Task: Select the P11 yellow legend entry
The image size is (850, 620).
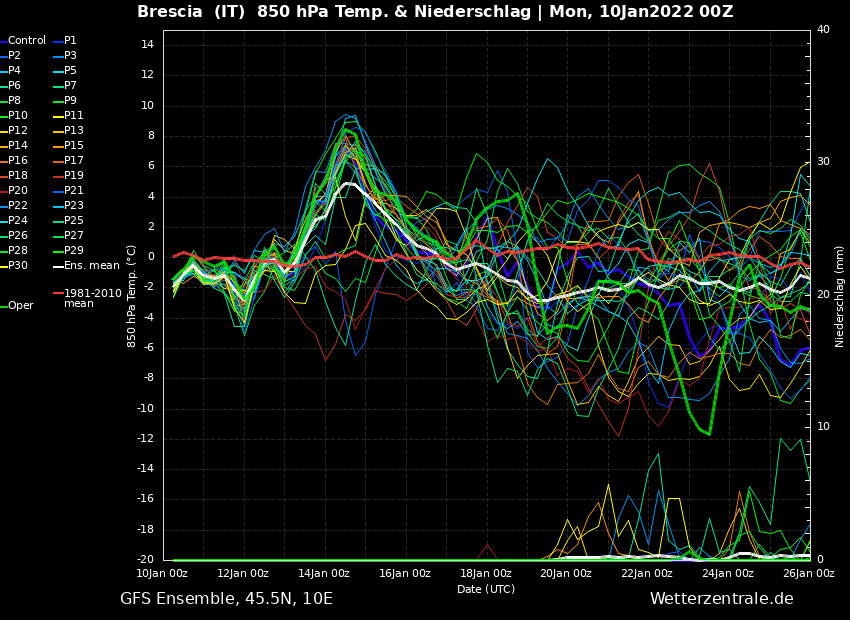Action: coord(73,116)
